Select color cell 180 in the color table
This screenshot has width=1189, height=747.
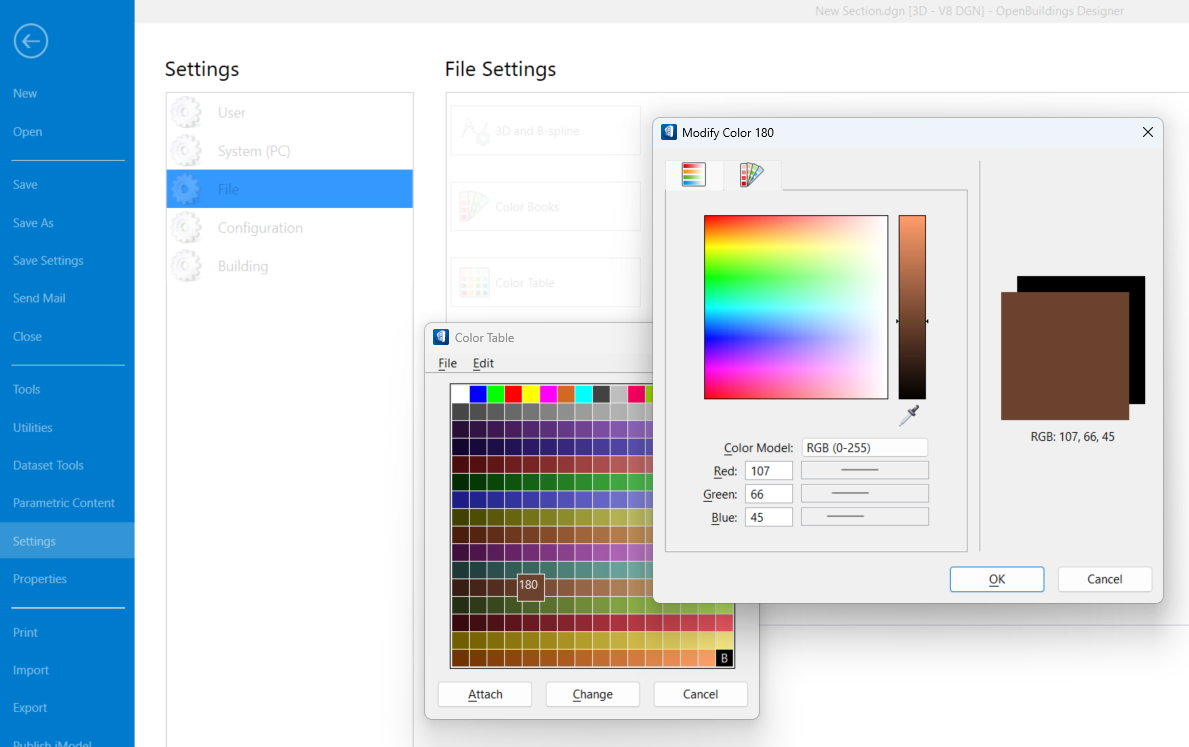530,586
